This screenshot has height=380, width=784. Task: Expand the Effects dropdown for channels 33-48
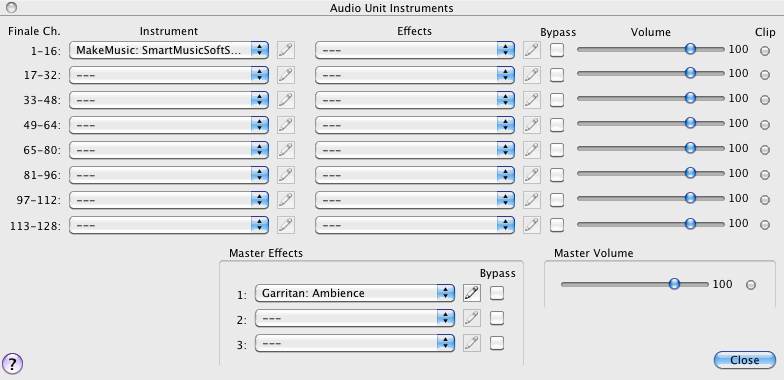click(x=414, y=100)
